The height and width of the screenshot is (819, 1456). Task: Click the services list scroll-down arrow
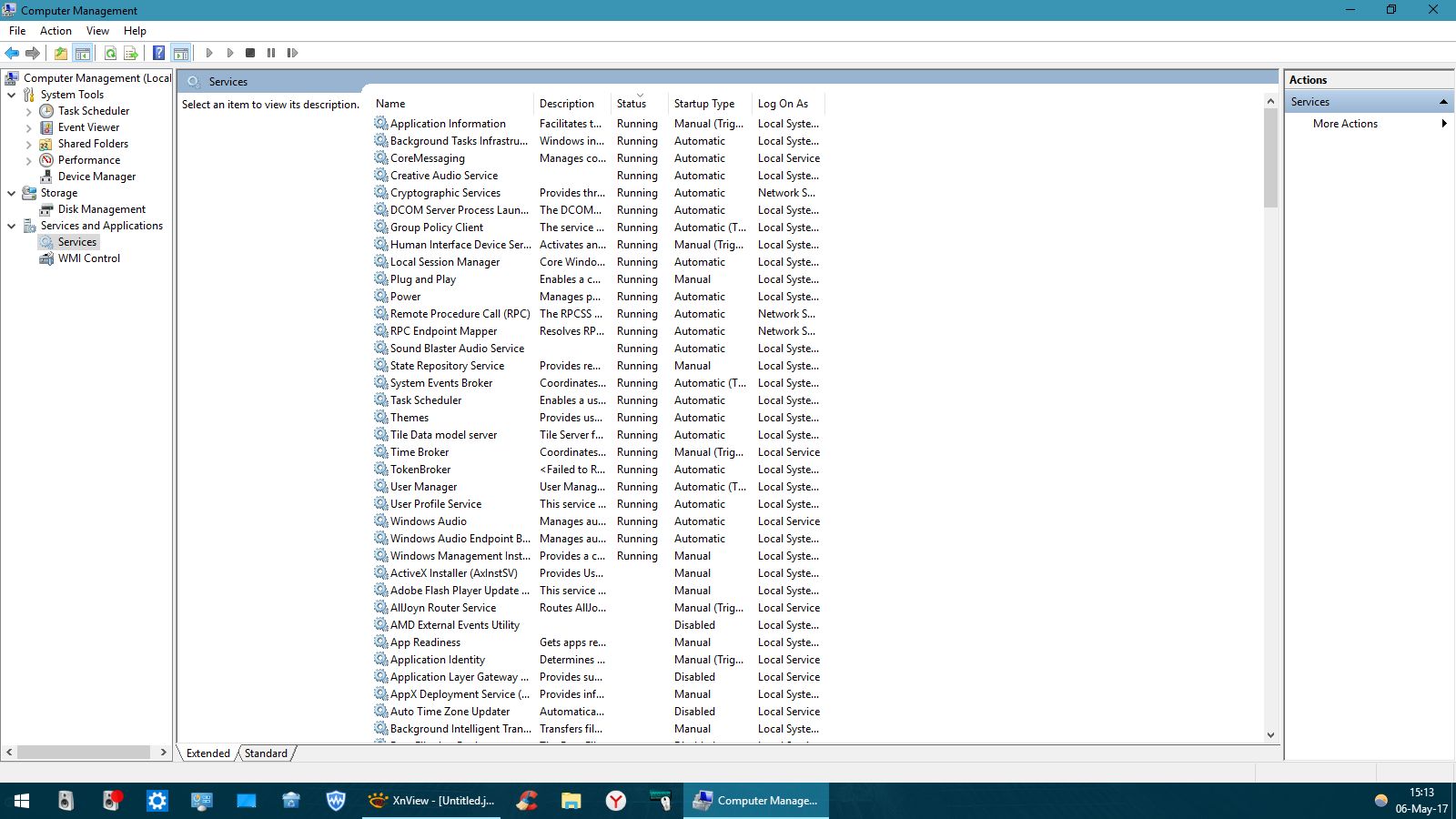pyautogui.click(x=1270, y=735)
